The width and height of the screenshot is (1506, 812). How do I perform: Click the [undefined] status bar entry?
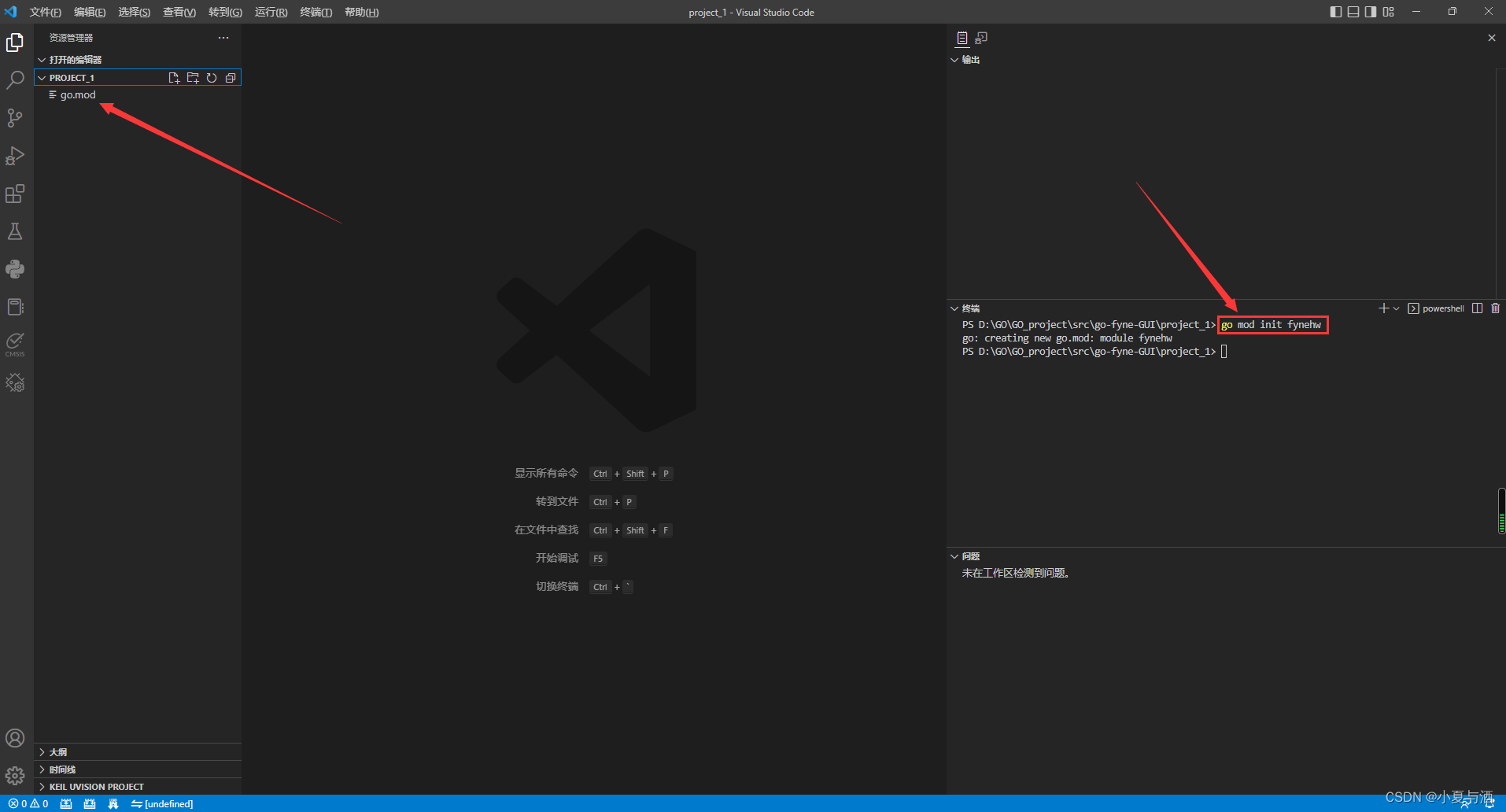(x=162, y=803)
